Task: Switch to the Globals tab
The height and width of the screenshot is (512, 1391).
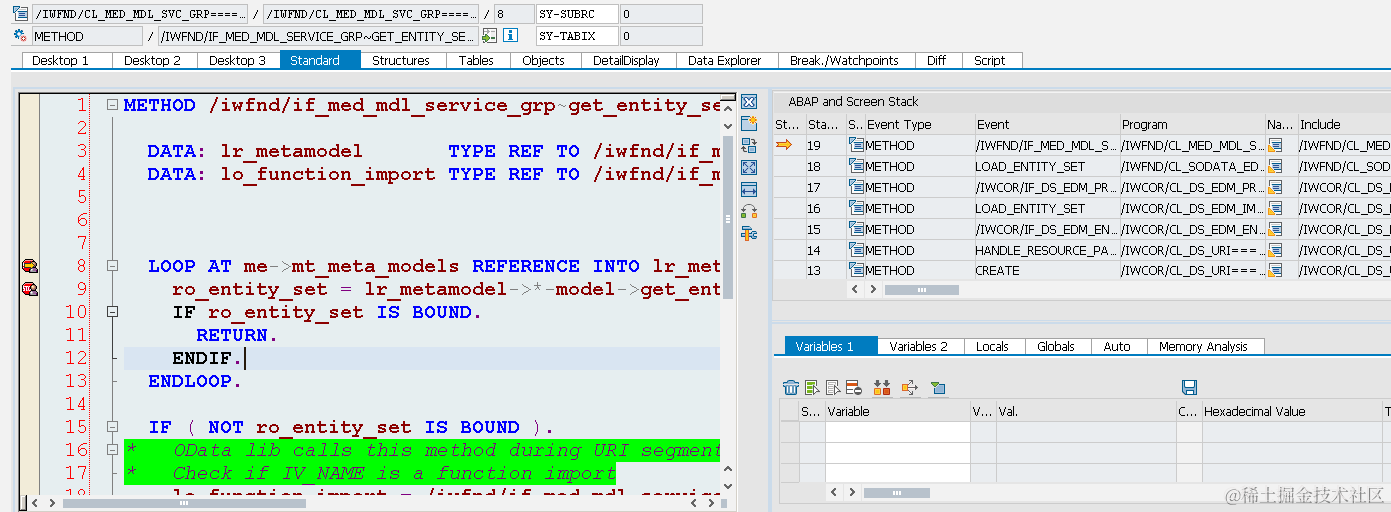Action: click(x=1056, y=346)
